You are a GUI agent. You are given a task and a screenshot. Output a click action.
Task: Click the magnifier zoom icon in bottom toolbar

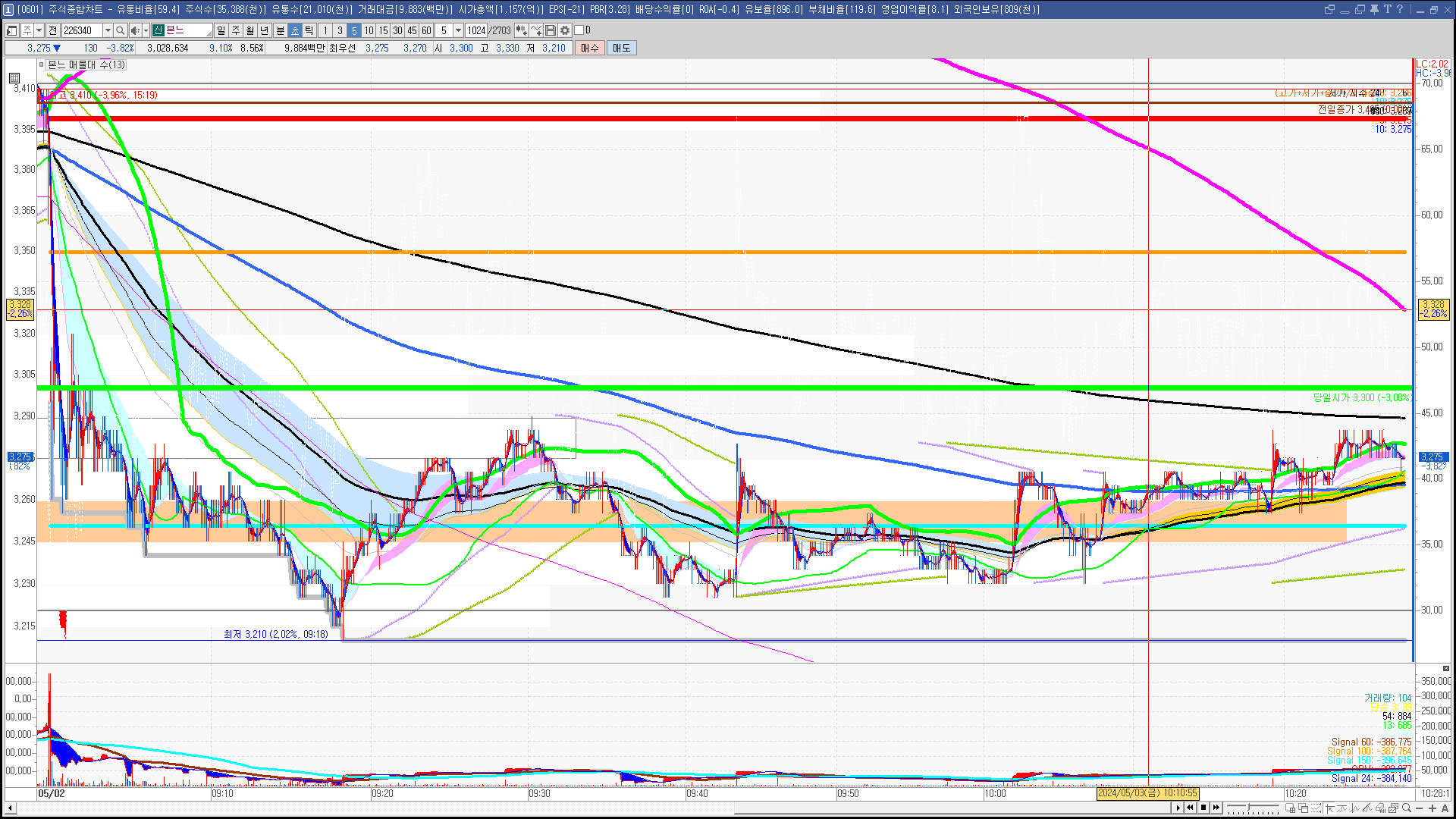1407,808
